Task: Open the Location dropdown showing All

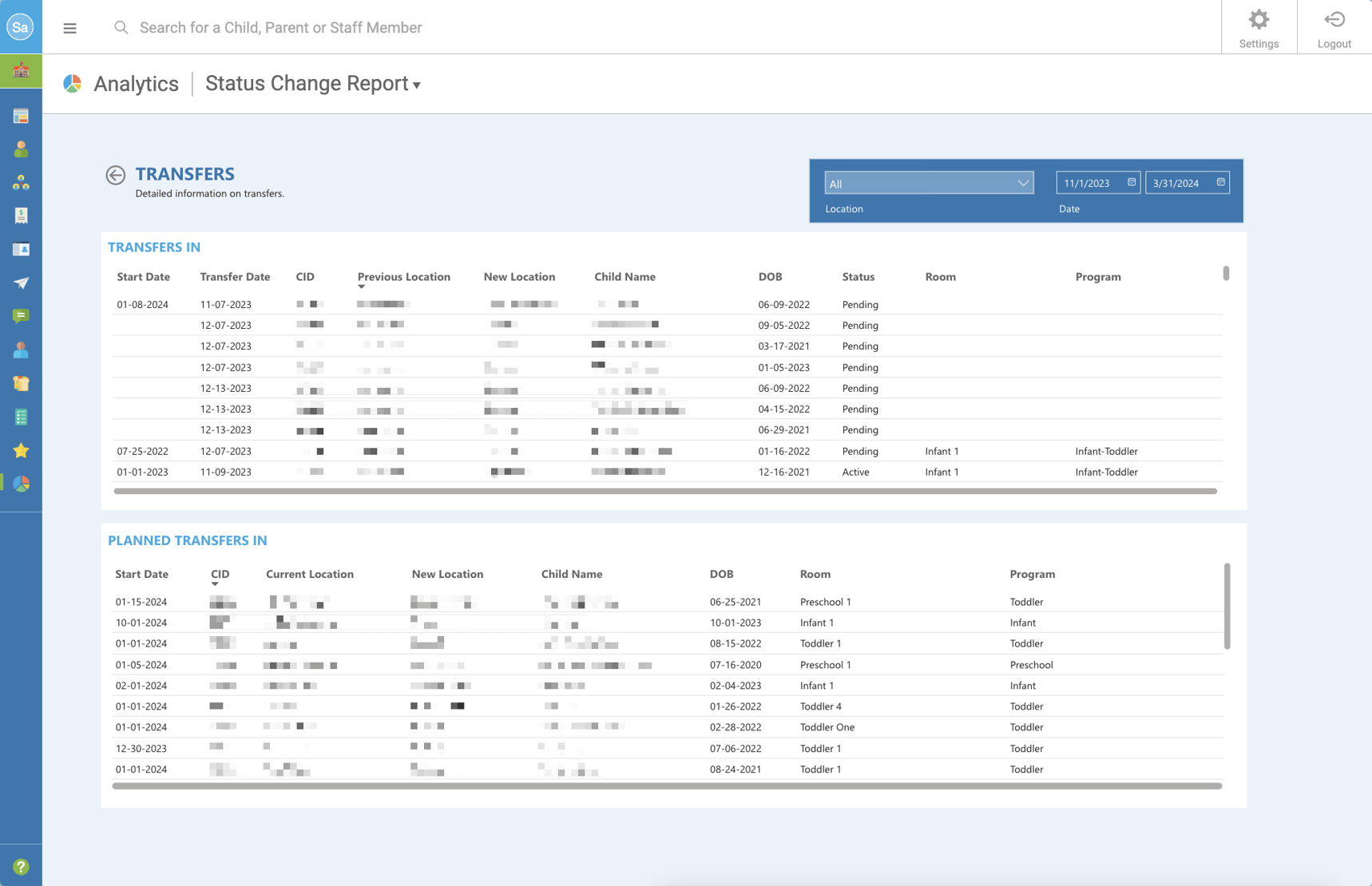Action: (x=928, y=182)
